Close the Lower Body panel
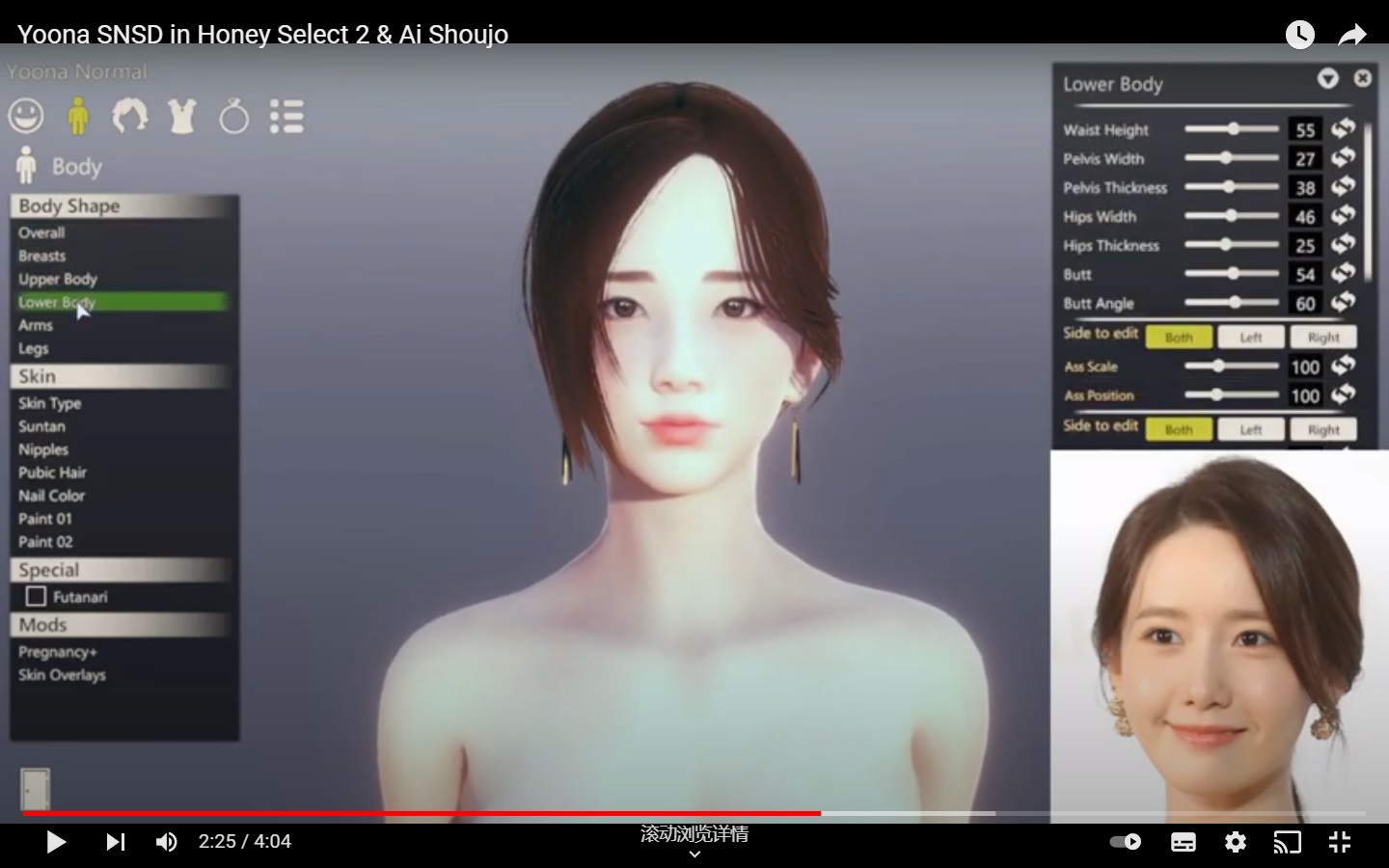Screen dimensions: 1389x868 click(x=1362, y=78)
